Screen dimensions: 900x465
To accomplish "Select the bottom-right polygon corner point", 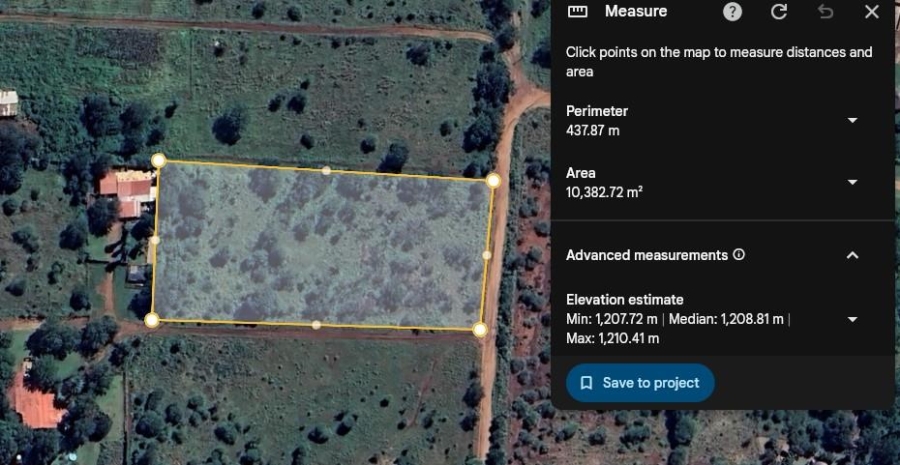I will click(480, 329).
